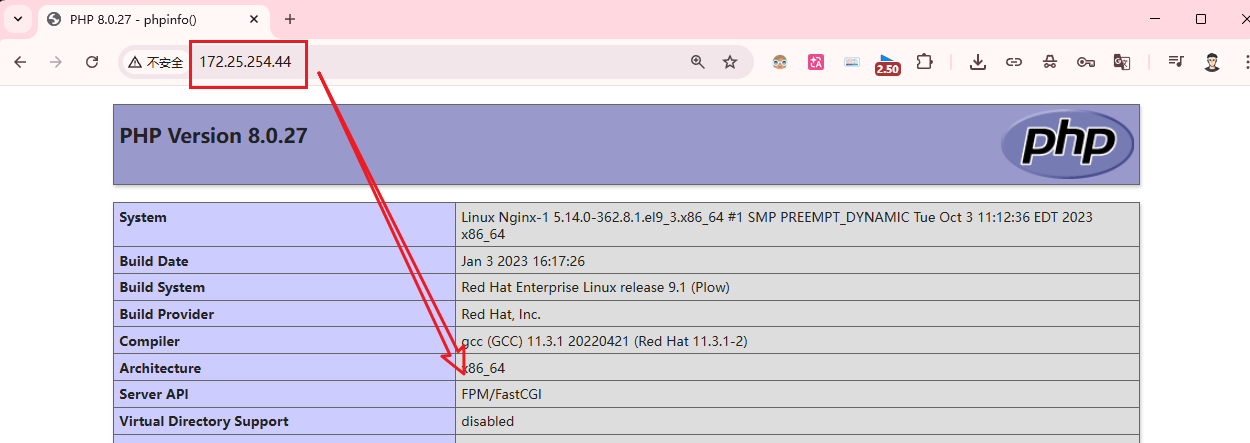Click the PHP logo image
The width and height of the screenshot is (1250, 443).
(x=1067, y=144)
